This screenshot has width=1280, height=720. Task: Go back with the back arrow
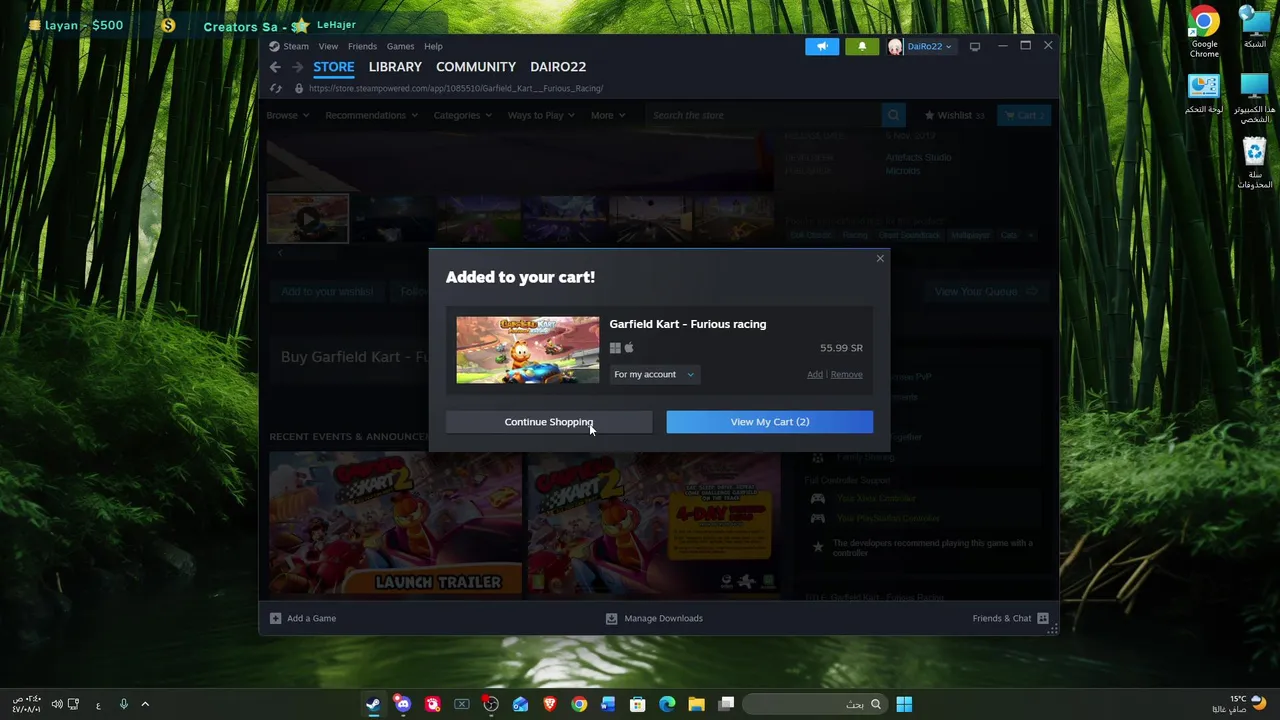275,67
